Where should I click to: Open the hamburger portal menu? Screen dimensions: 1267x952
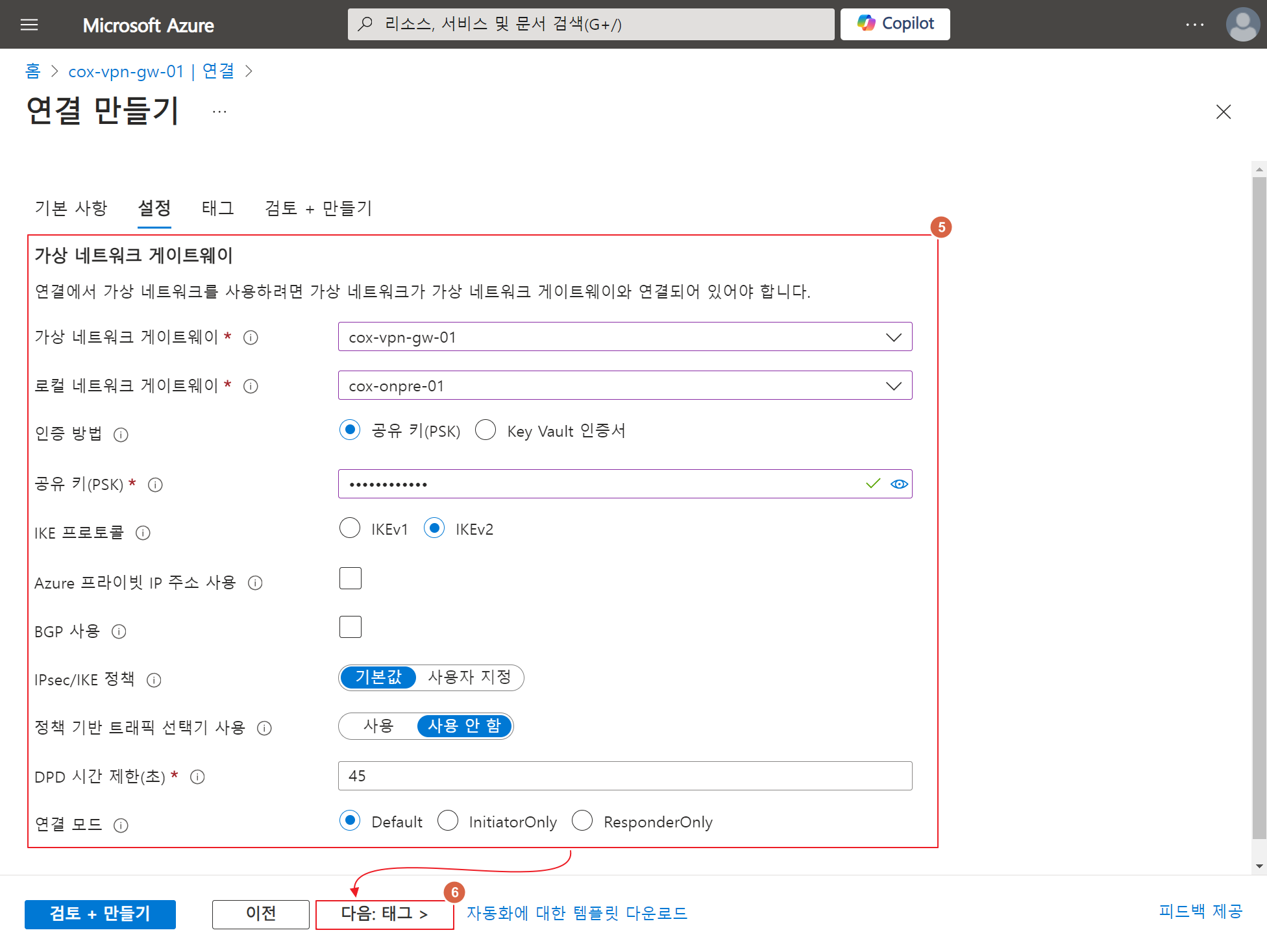click(x=29, y=25)
